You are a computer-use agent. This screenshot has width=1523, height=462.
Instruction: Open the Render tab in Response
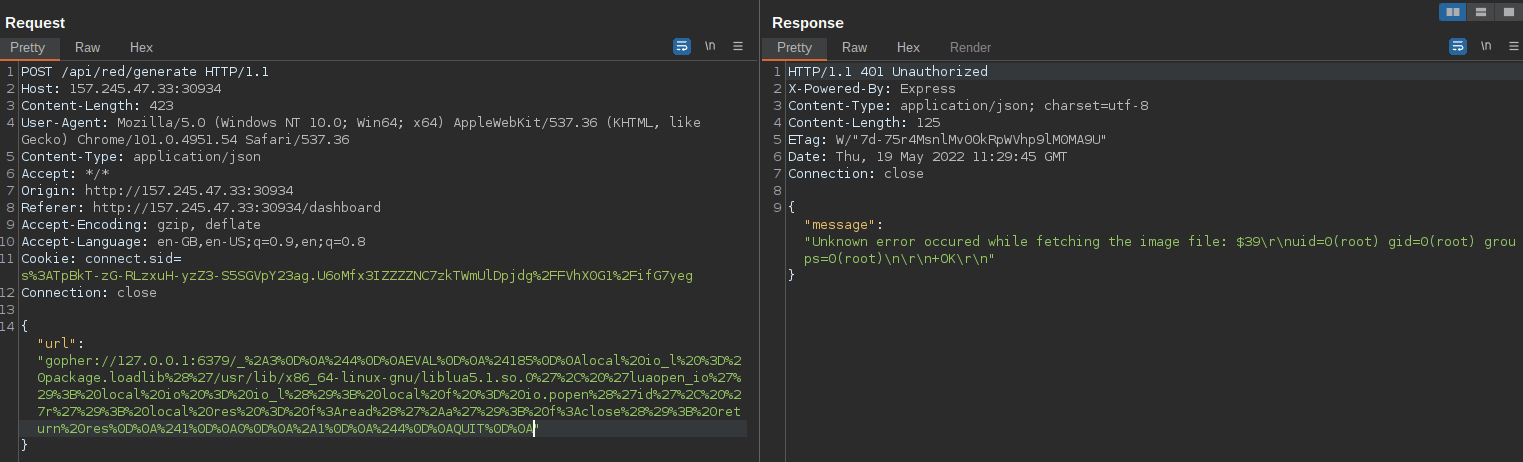click(970, 48)
